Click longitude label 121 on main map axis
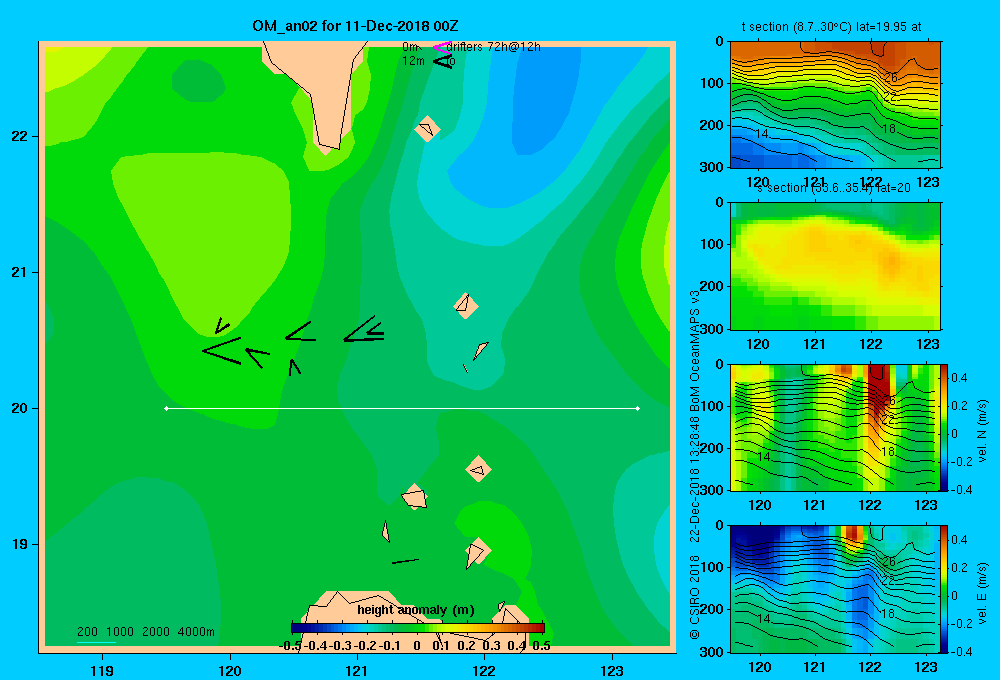The height and width of the screenshot is (680, 1000). click(x=357, y=670)
